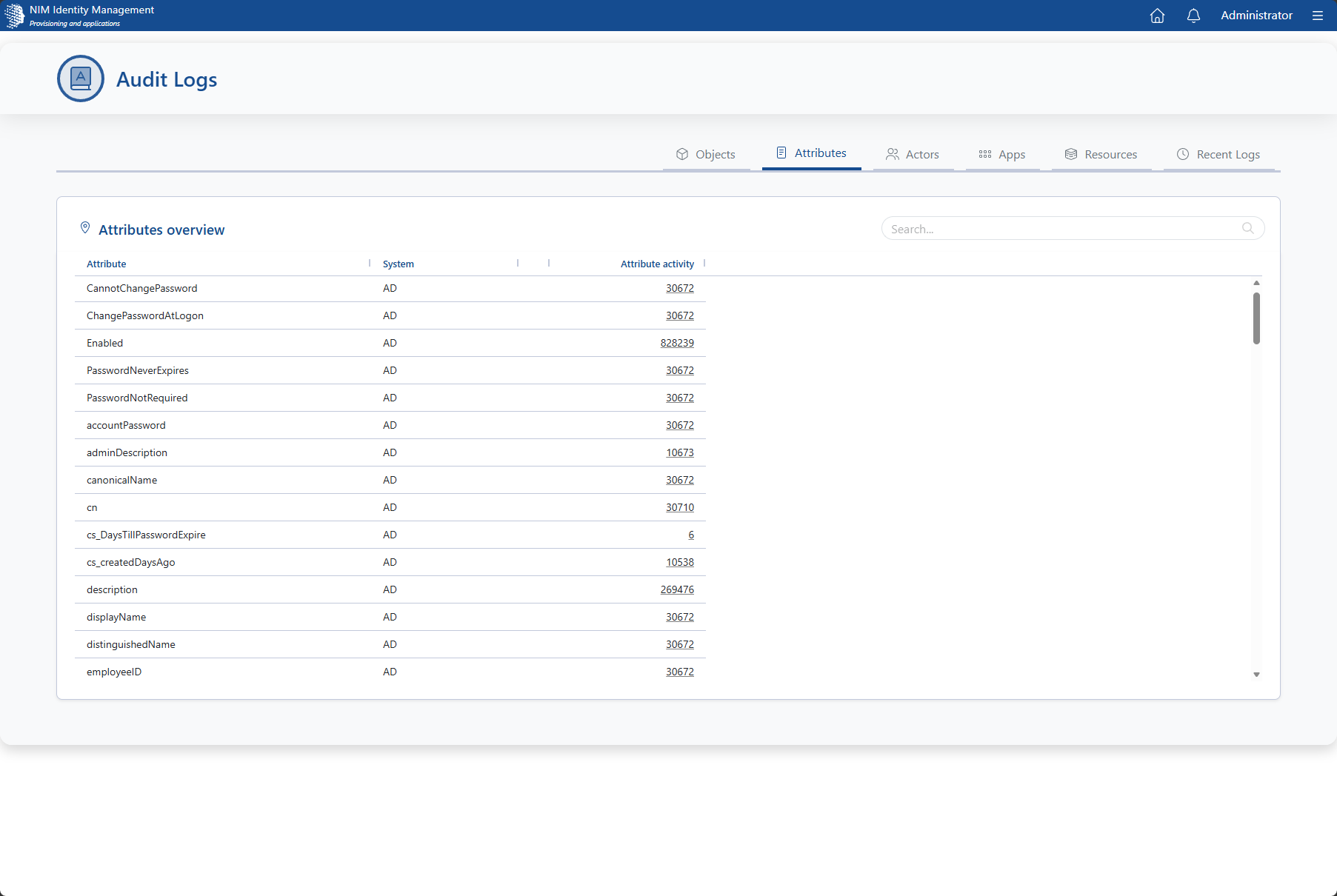Select the displayName attribute name

coord(116,617)
